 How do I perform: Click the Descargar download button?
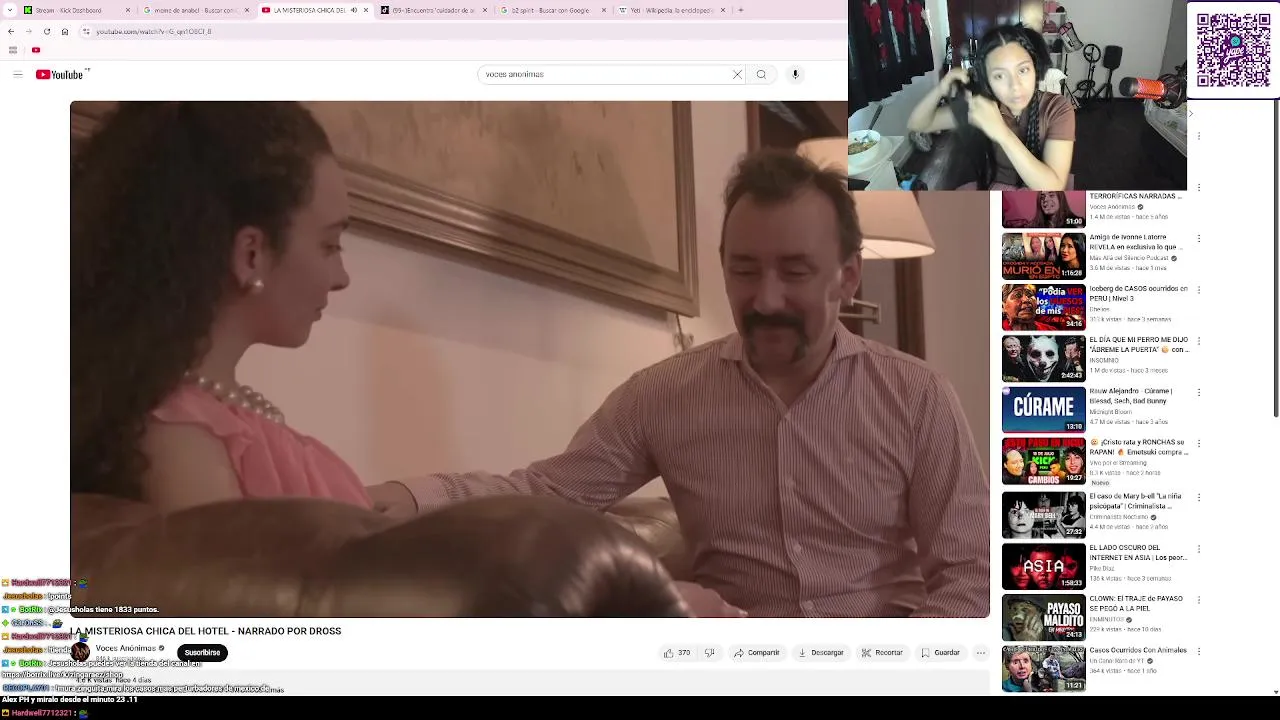point(821,653)
